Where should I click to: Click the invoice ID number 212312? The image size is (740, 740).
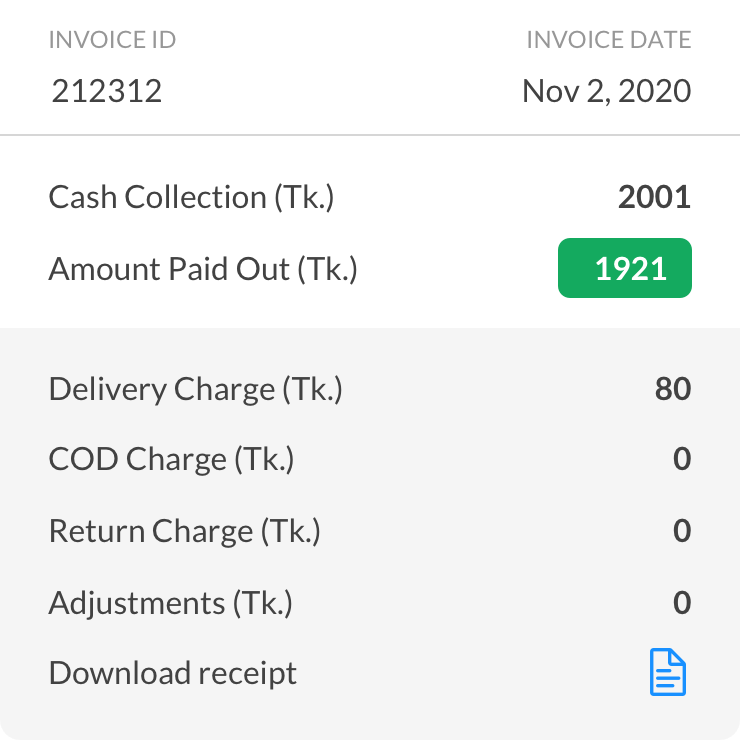(x=107, y=91)
